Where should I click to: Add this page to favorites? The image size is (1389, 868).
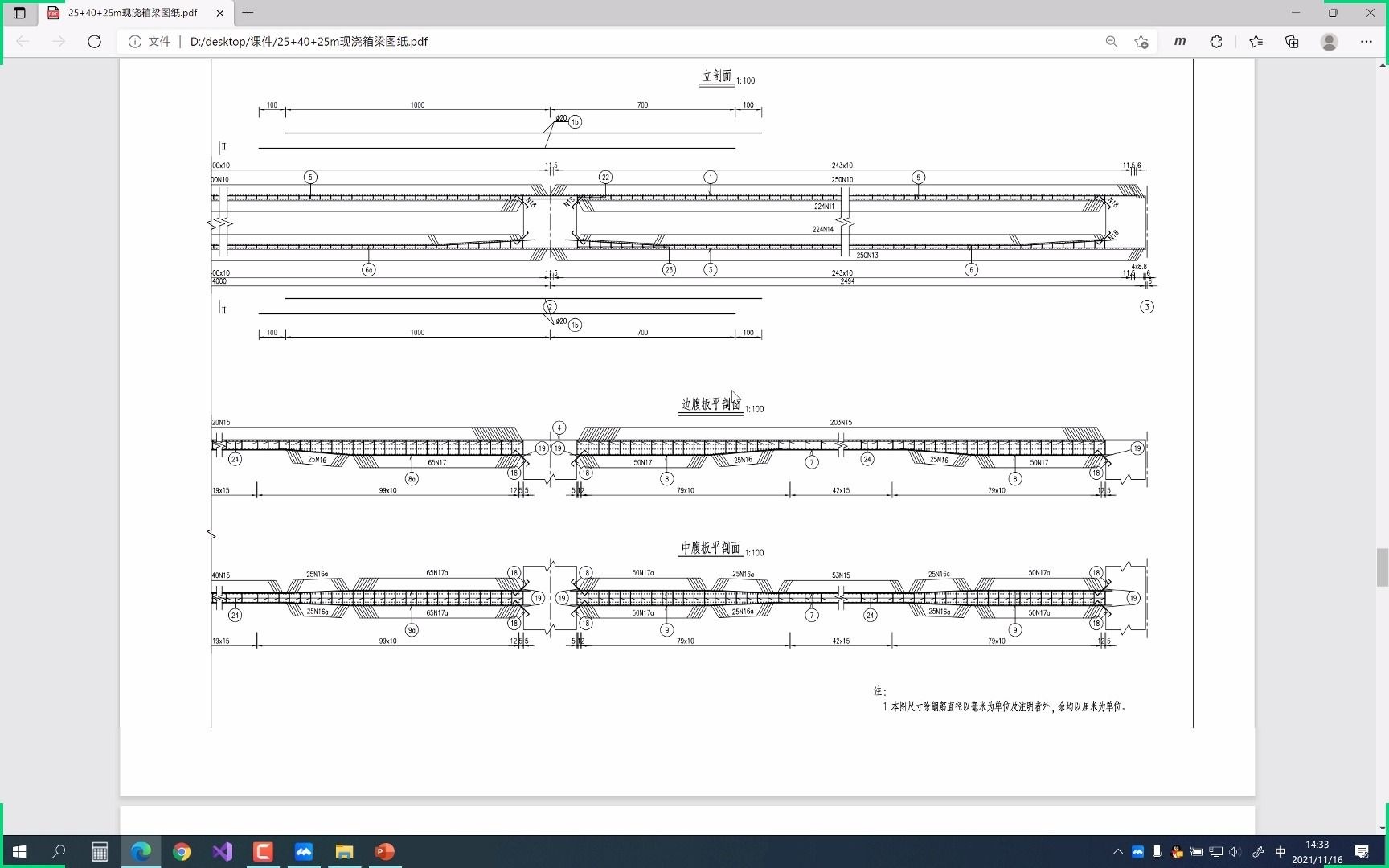tap(1141, 41)
